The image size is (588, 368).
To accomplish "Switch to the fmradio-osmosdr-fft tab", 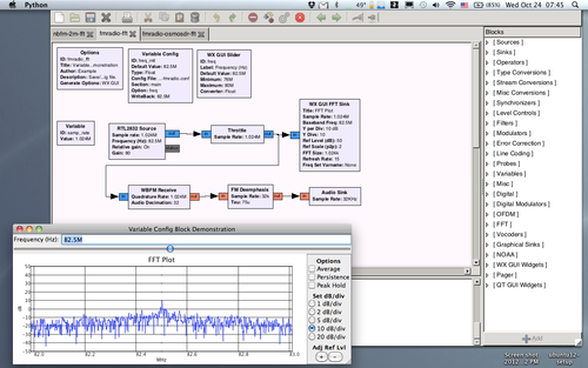I will pyautogui.click(x=169, y=34).
